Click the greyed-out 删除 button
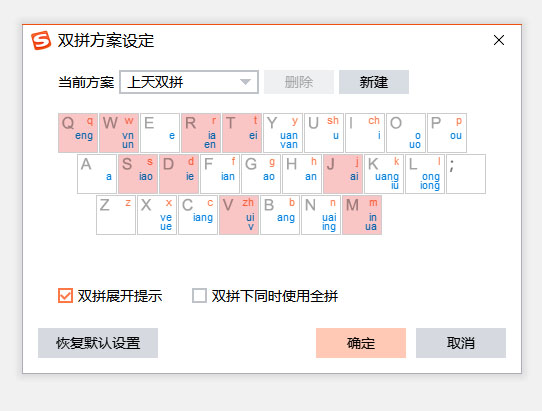 pos(299,82)
